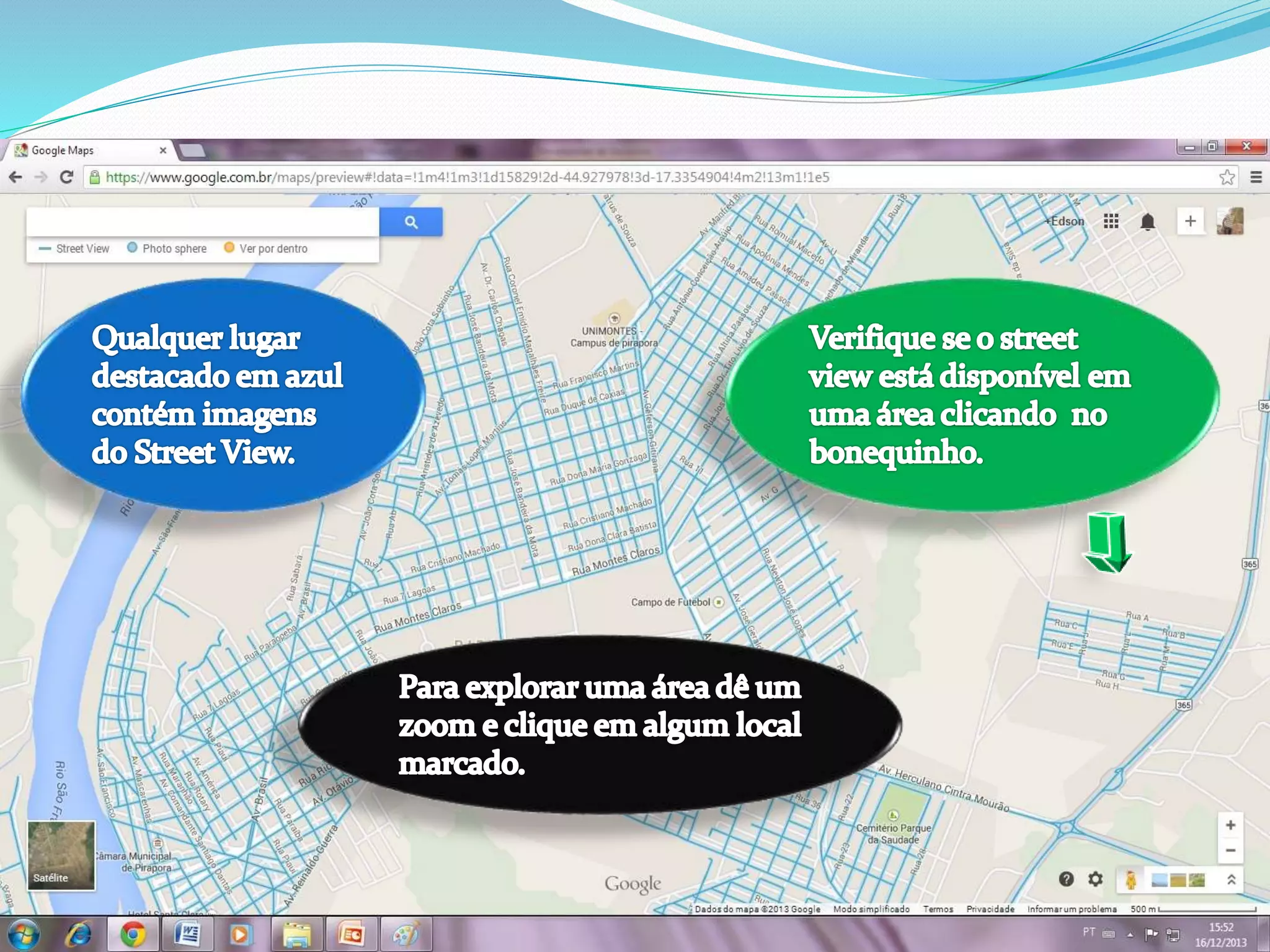Open the Chrome hamburger menu
1270x952 pixels.
[1256, 177]
